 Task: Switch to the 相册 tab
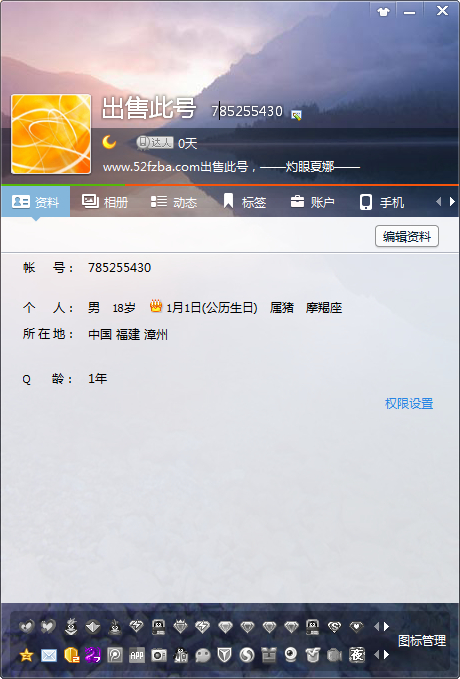point(104,202)
